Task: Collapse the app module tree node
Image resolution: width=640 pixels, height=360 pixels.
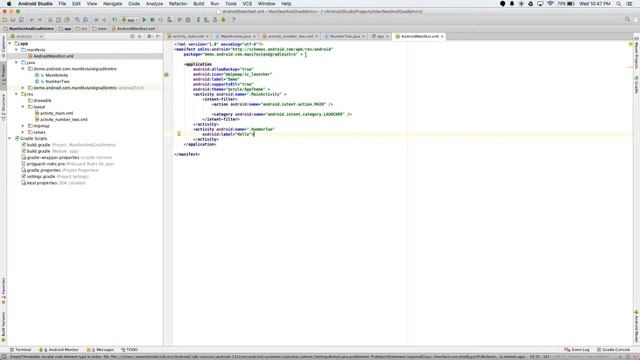Action: coord(10,43)
